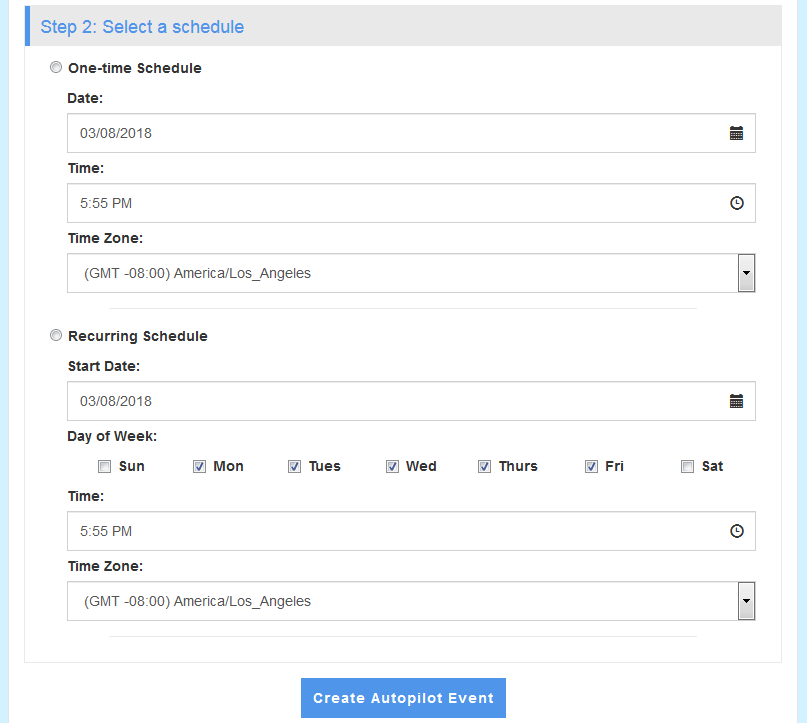The height and width of the screenshot is (723, 807).
Task: Open the Recurring Time Zone combo box
Action: [400, 601]
